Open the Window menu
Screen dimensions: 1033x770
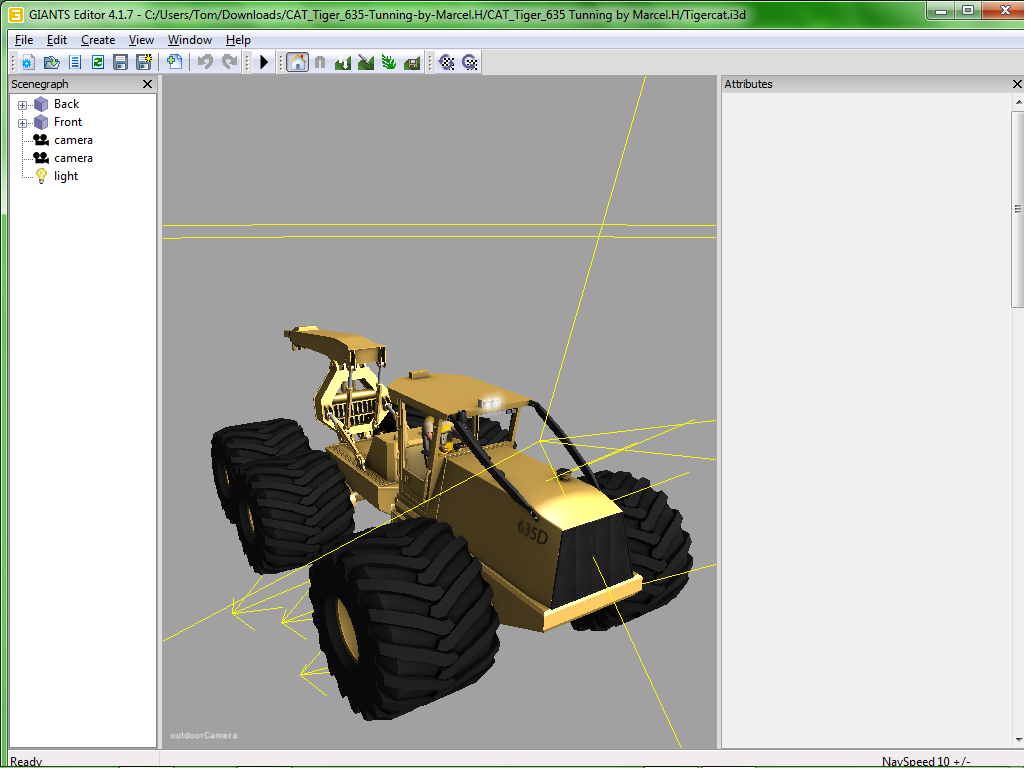[190, 40]
